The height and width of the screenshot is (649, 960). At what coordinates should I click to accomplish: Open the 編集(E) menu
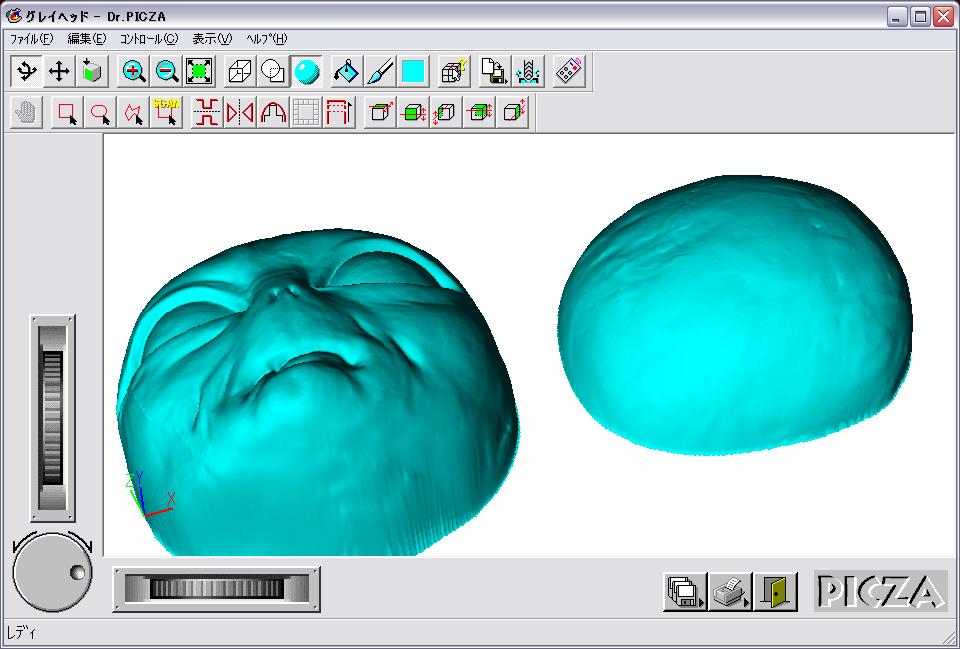pos(86,39)
